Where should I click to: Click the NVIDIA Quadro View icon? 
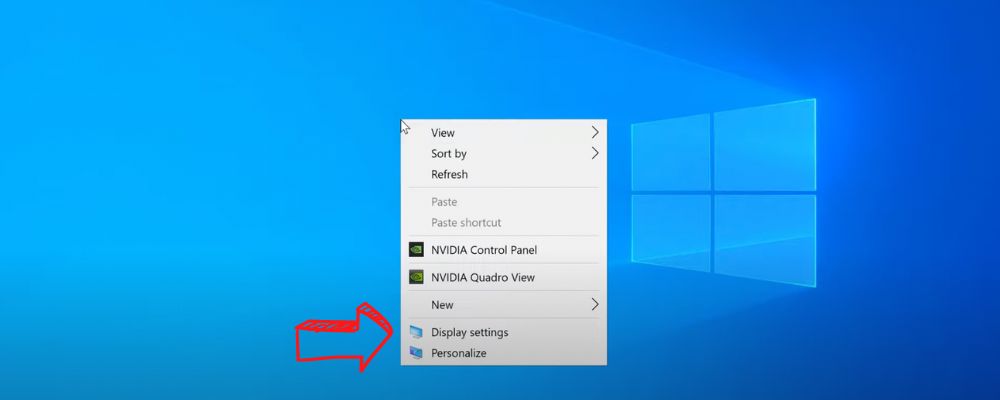tap(416, 278)
